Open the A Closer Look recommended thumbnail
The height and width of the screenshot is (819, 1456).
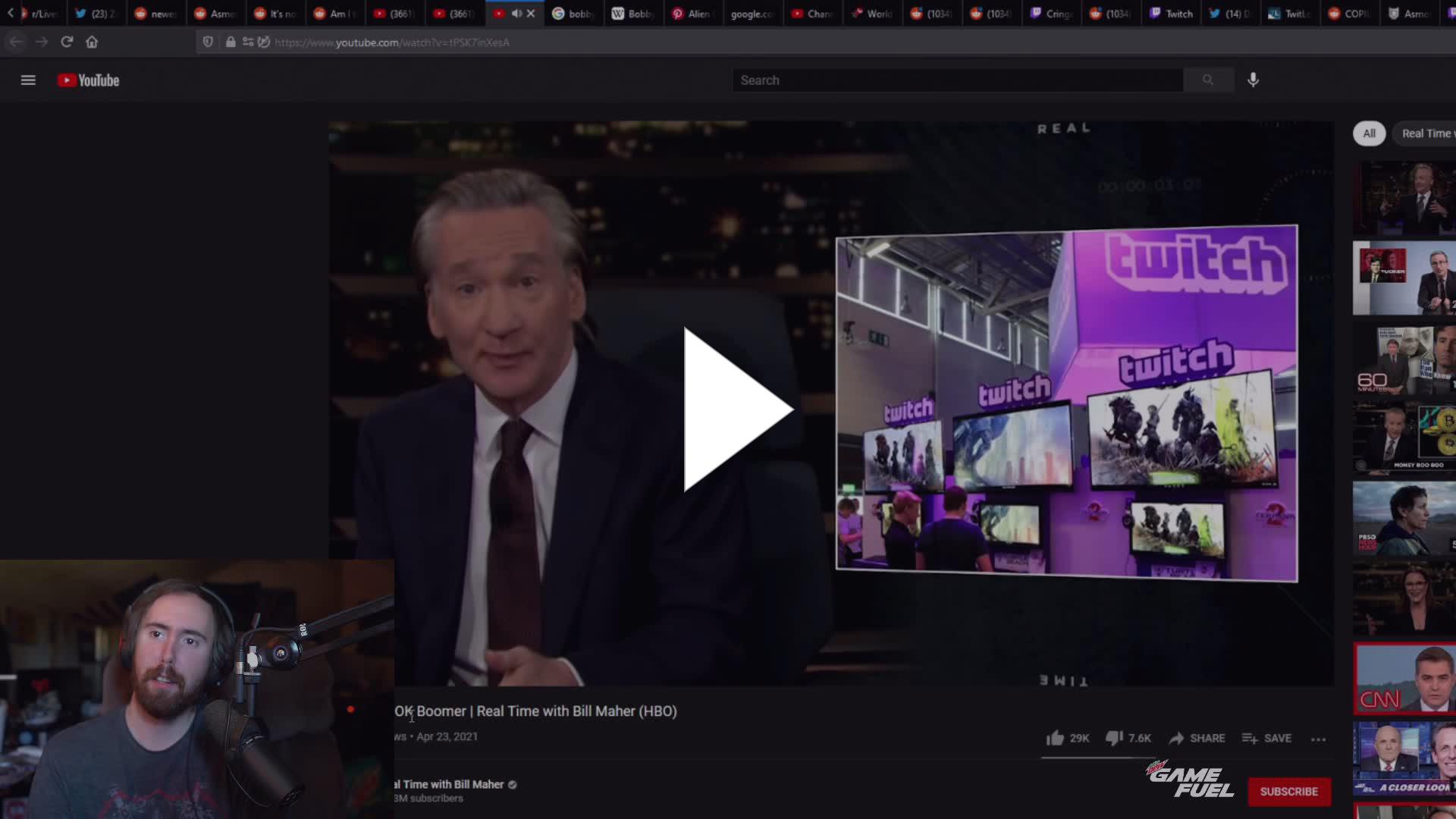coord(1404,759)
